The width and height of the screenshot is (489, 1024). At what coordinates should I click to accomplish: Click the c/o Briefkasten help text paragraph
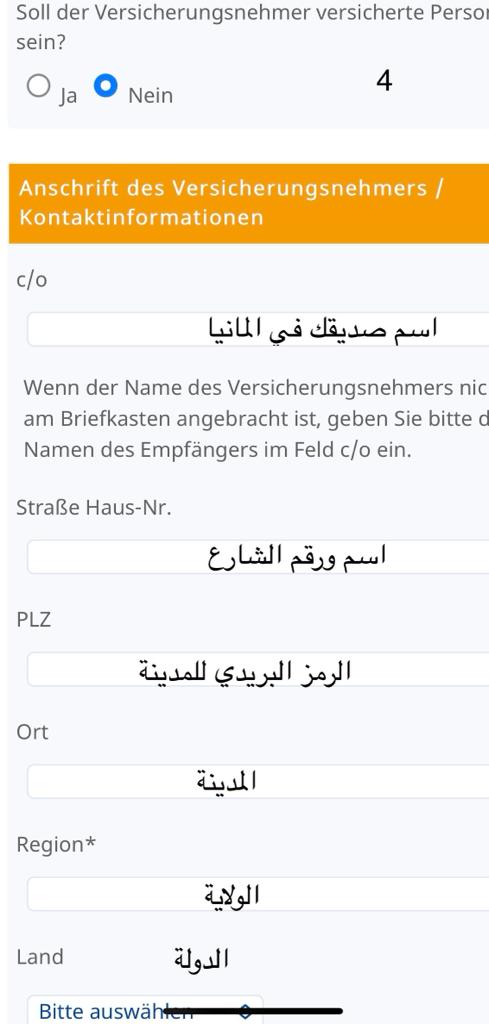256,419
